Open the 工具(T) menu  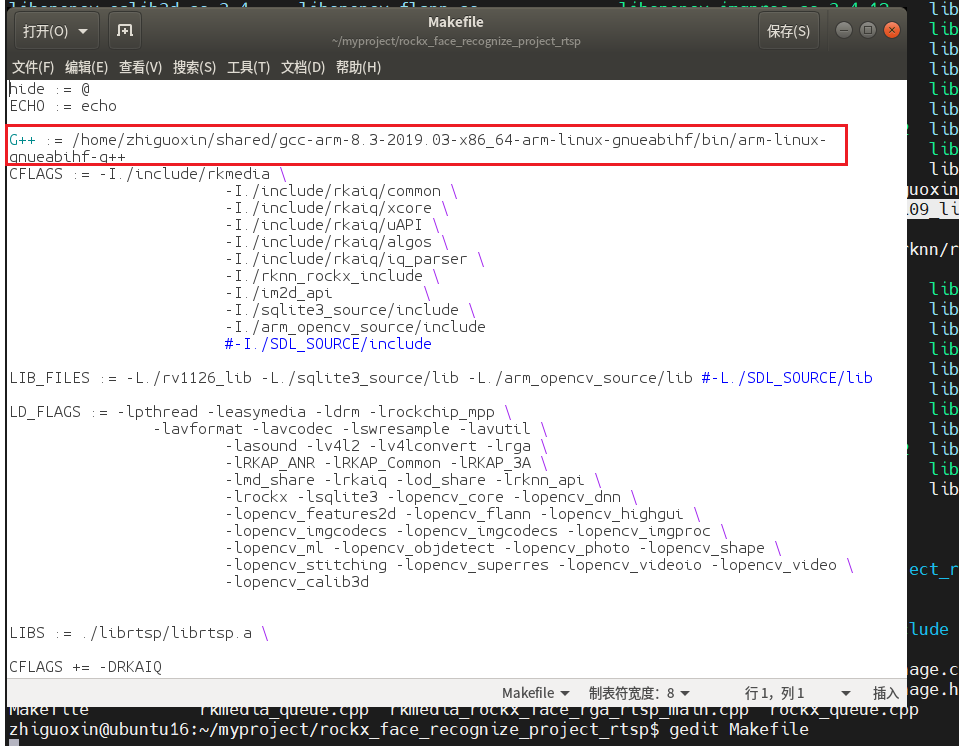[x=248, y=67]
